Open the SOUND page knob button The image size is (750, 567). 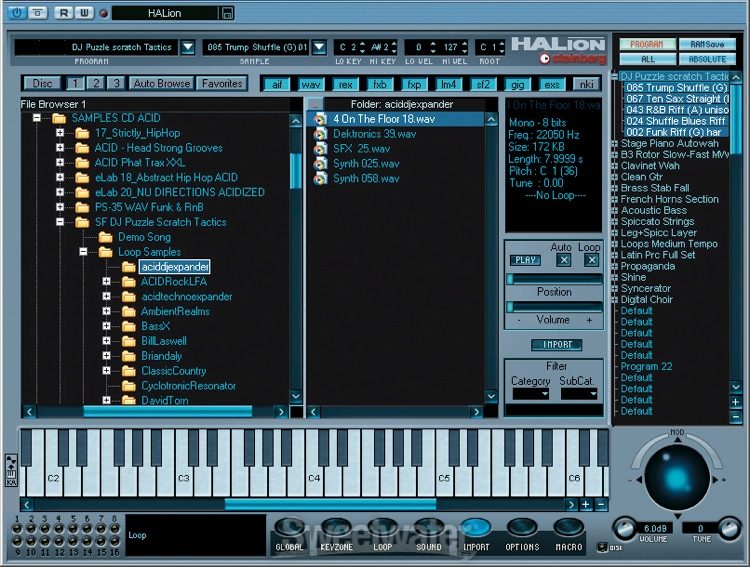tap(429, 529)
